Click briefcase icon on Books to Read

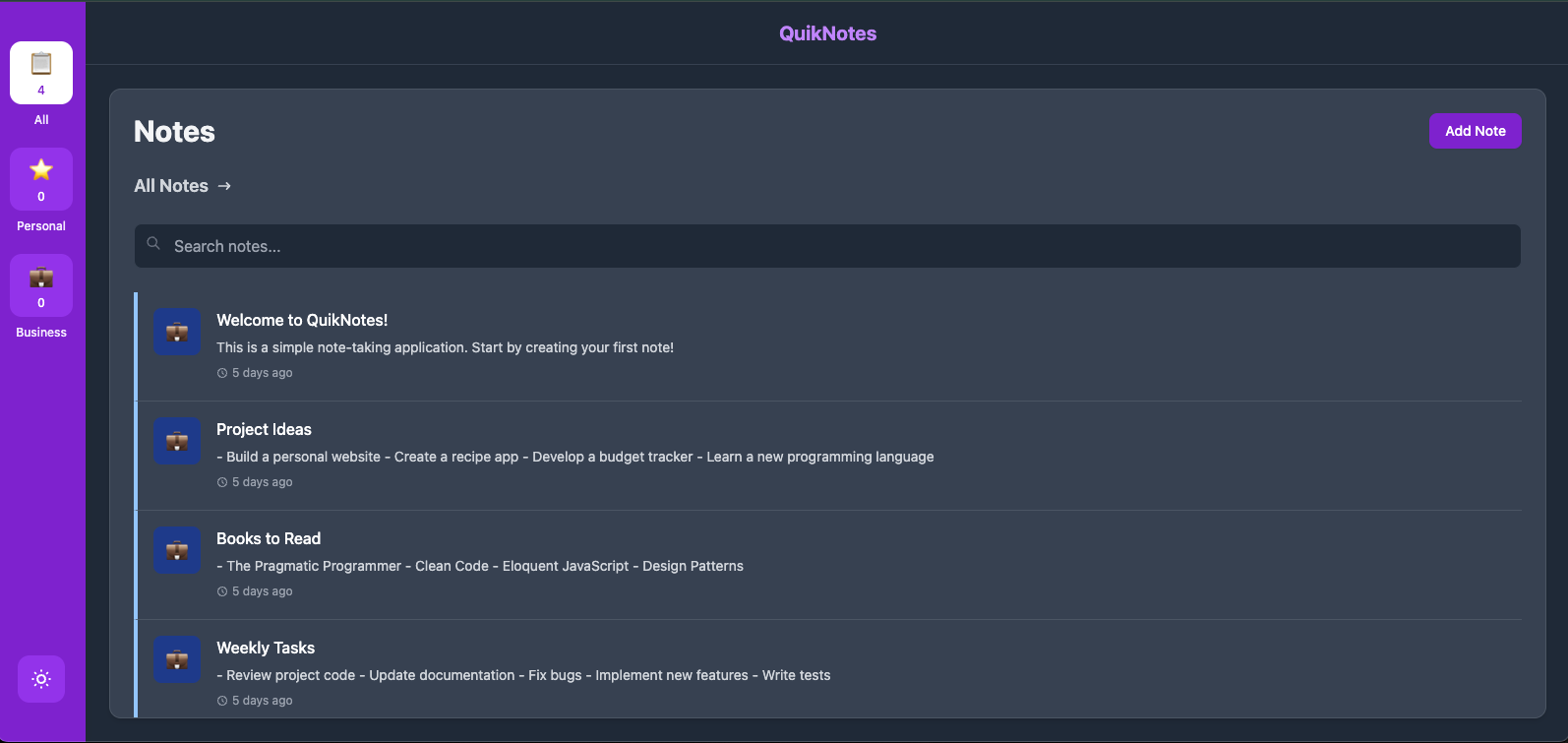click(x=177, y=551)
